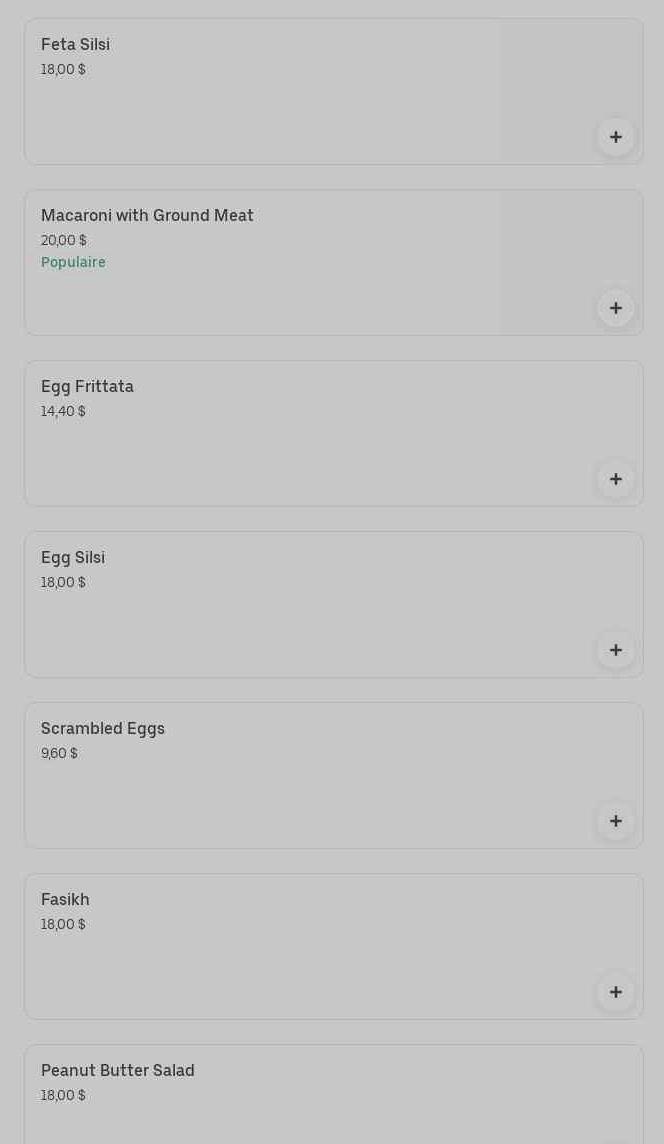View the Scrambled Eggs item name
The image size is (664, 1144).
point(103,728)
